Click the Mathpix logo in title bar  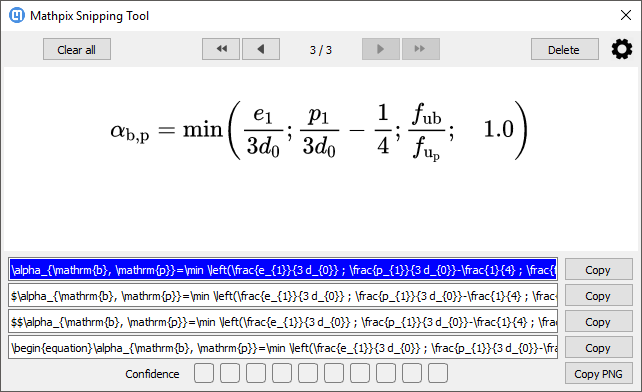pyautogui.click(x=16, y=16)
